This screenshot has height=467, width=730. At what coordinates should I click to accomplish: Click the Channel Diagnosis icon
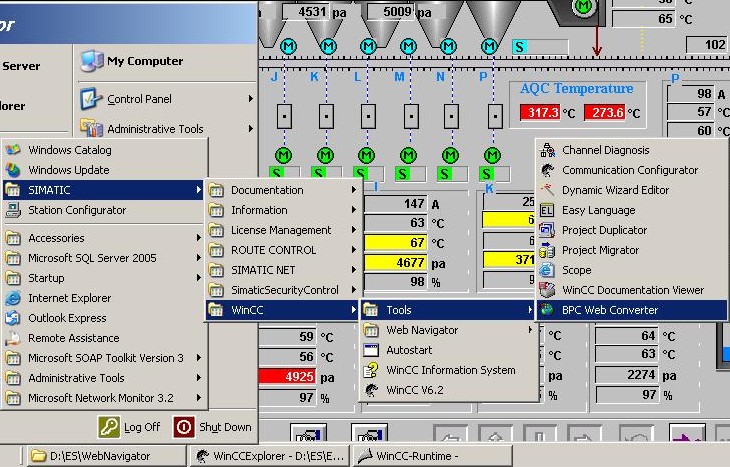[547, 150]
